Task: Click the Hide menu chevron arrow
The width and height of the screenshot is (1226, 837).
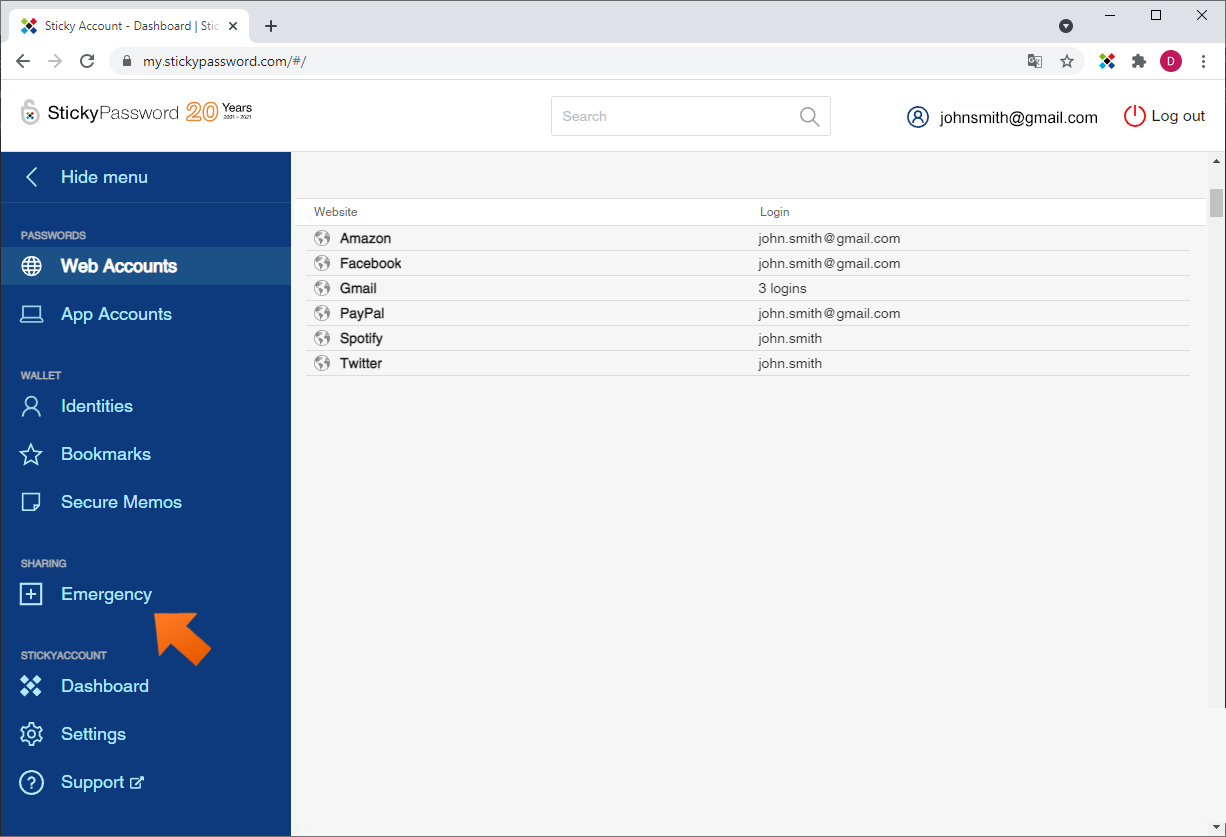Action: (32, 177)
